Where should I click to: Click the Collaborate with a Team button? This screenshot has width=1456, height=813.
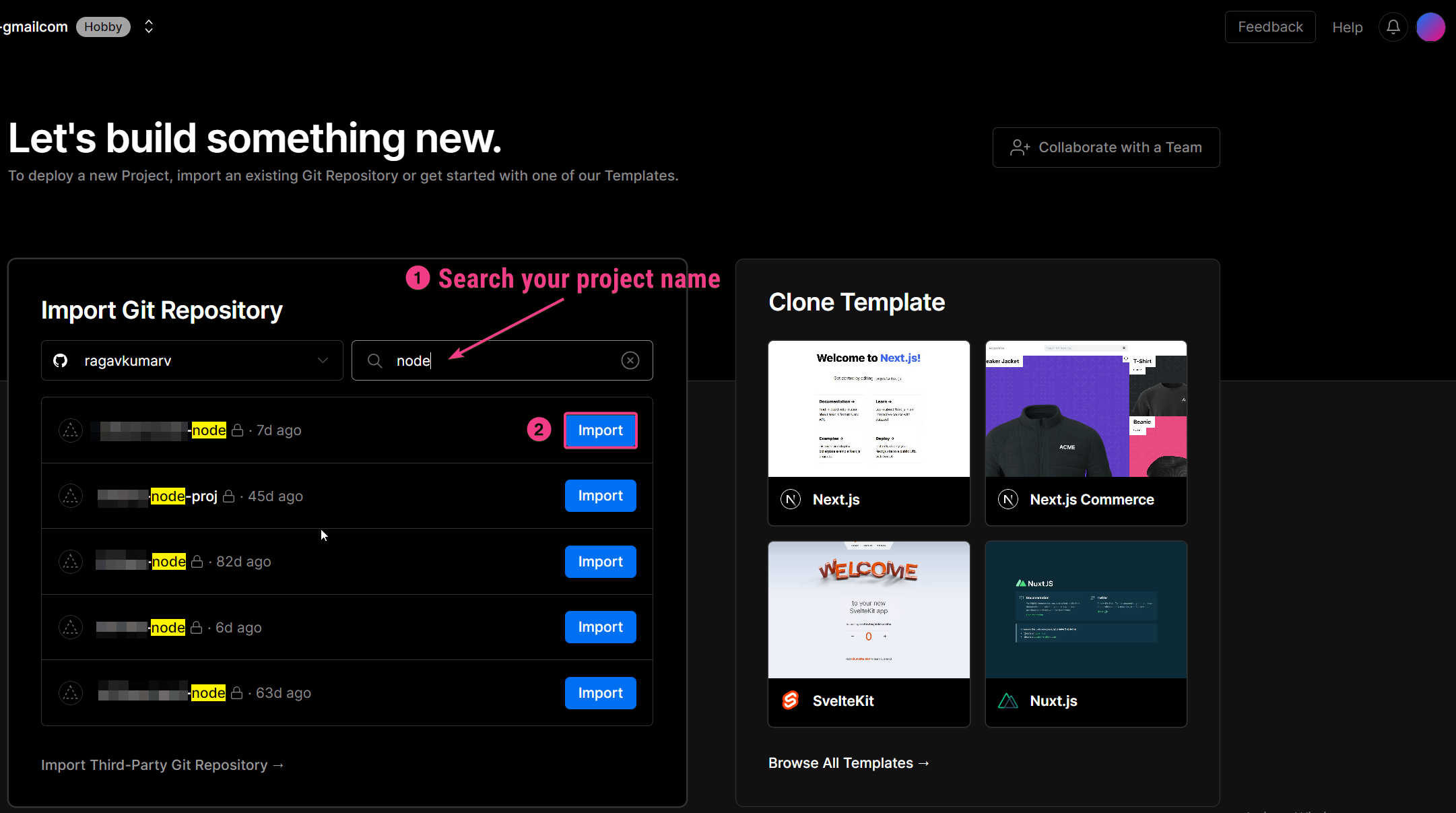click(1106, 147)
